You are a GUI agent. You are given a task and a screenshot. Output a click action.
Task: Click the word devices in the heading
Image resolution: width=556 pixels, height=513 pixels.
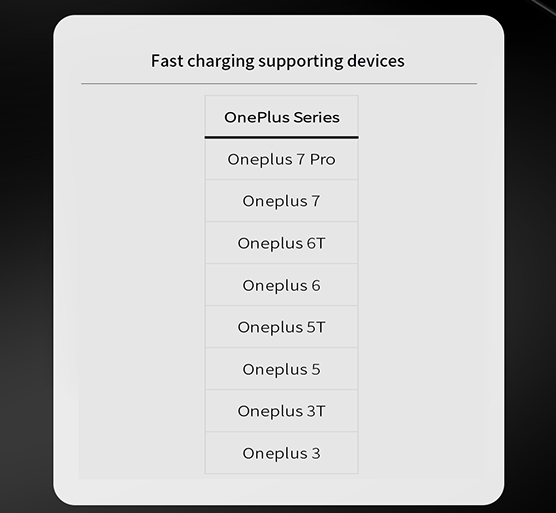pos(376,61)
